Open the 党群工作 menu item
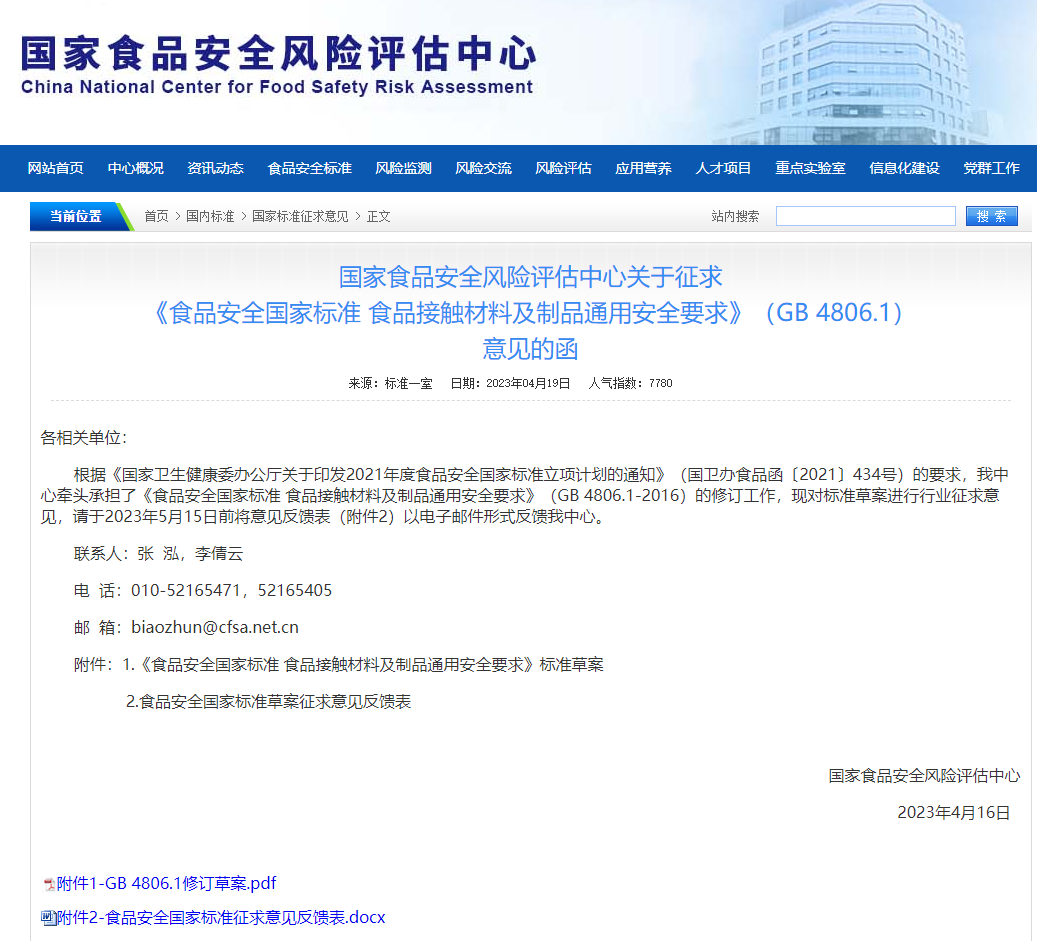Image resolution: width=1037 pixels, height=941 pixels. [x=991, y=168]
